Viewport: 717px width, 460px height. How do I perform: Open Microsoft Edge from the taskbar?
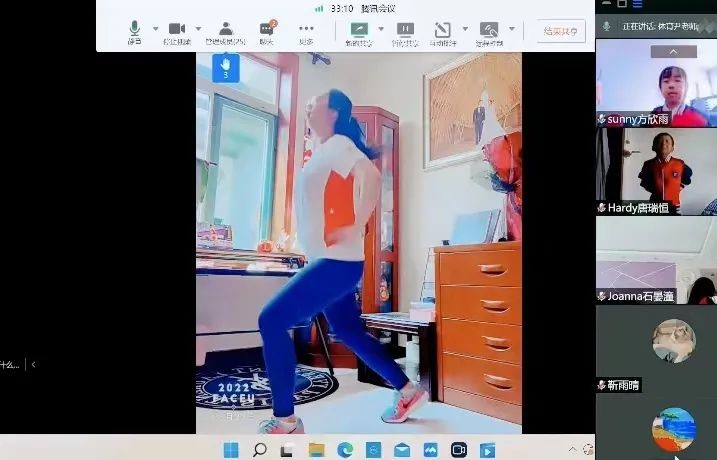345,449
